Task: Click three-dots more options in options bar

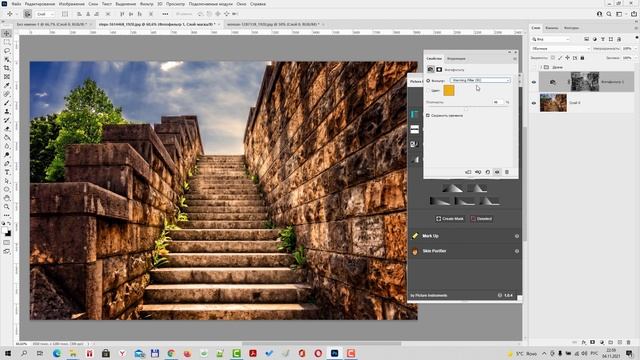Action: tap(165, 14)
